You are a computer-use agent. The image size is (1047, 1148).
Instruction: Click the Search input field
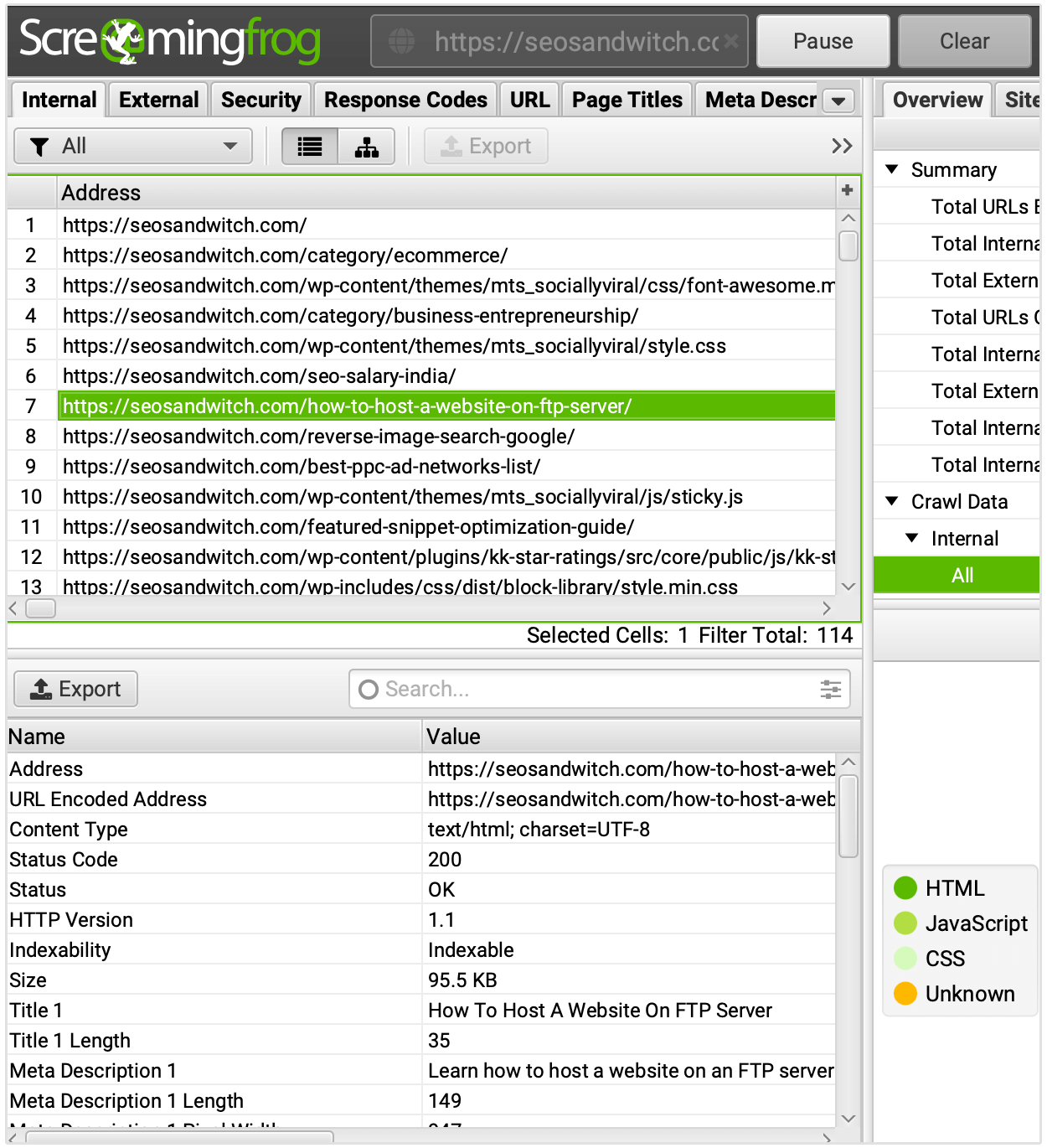(x=586, y=689)
